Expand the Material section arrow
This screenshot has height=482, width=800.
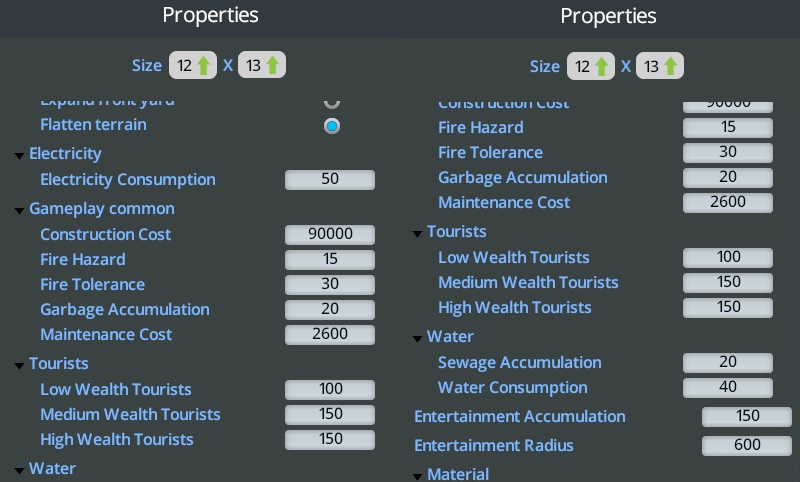418,475
